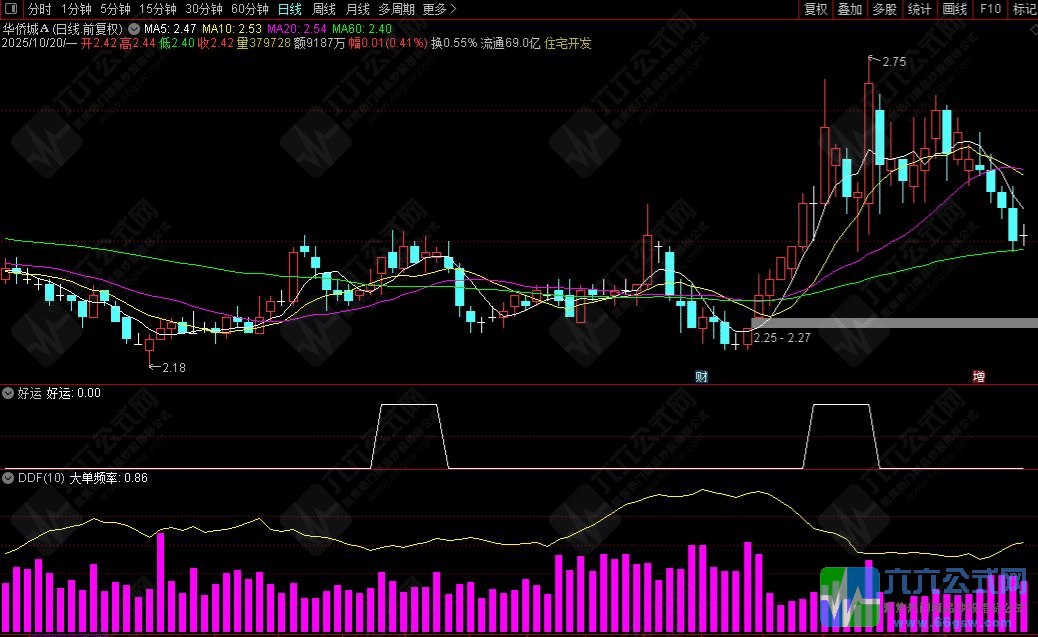
Task: Click the 叠加 overlay button
Action: coord(850,9)
